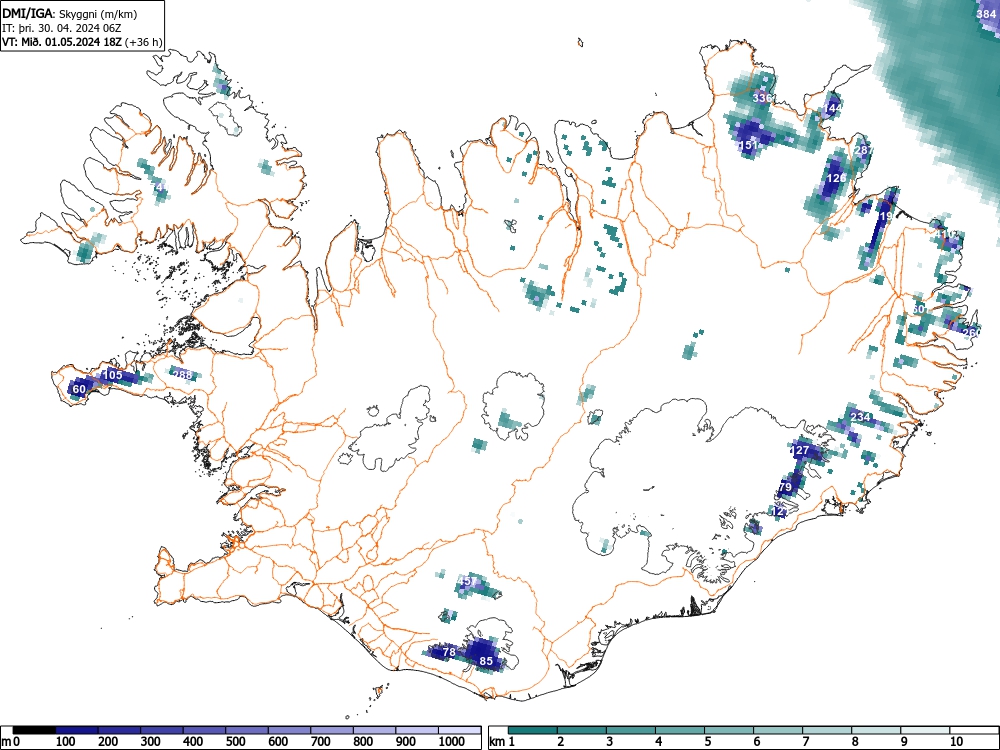Image resolution: width=1000 pixels, height=750 pixels.
Task: Click the km unit label on the legend
Action: pos(497,742)
